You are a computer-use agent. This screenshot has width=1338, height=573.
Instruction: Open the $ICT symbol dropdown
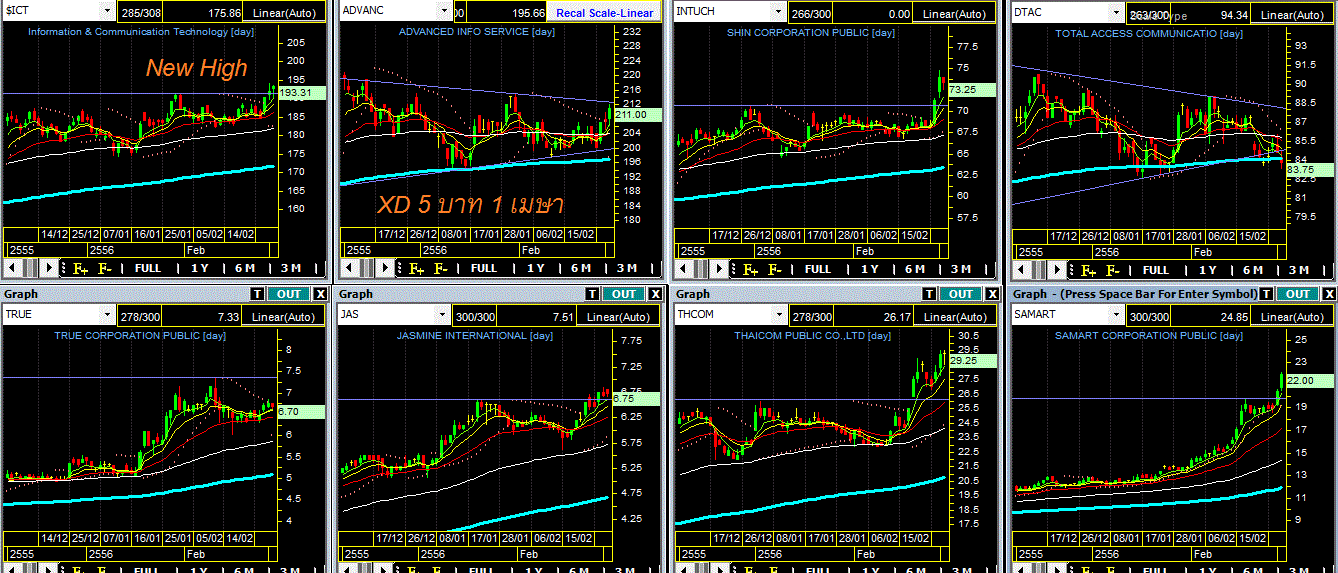107,11
